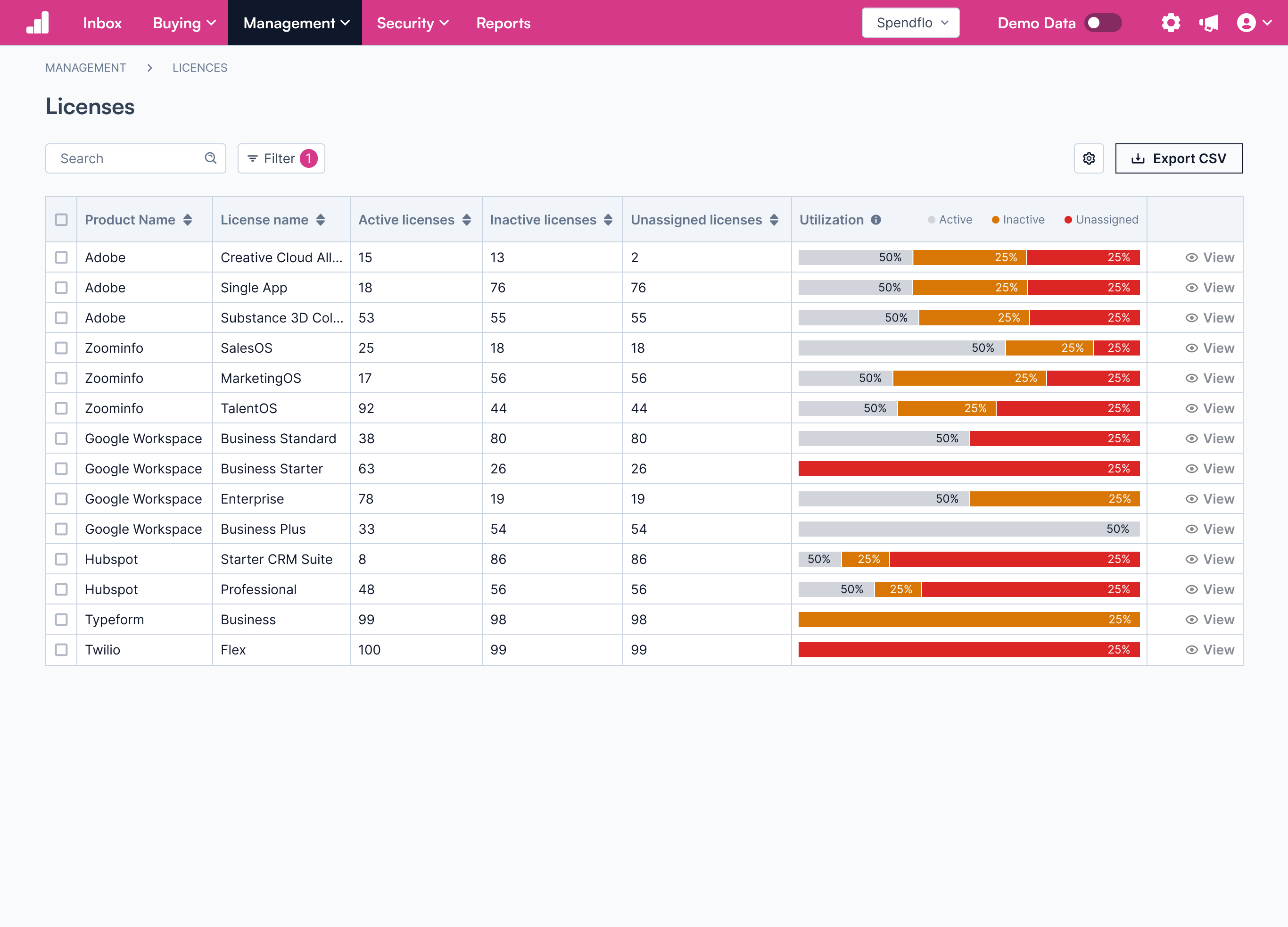This screenshot has width=1288, height=927.
Task: Check the Typeform Business row checkbox
Action: 61,619
